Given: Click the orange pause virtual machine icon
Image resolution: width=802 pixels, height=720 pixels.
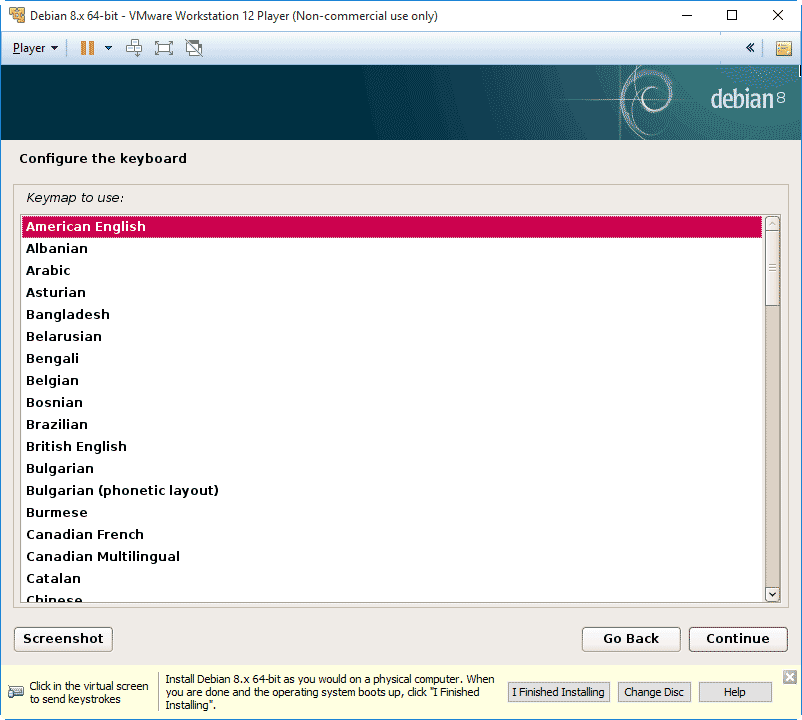Looking at the screenshot, I should coord(87,48).
